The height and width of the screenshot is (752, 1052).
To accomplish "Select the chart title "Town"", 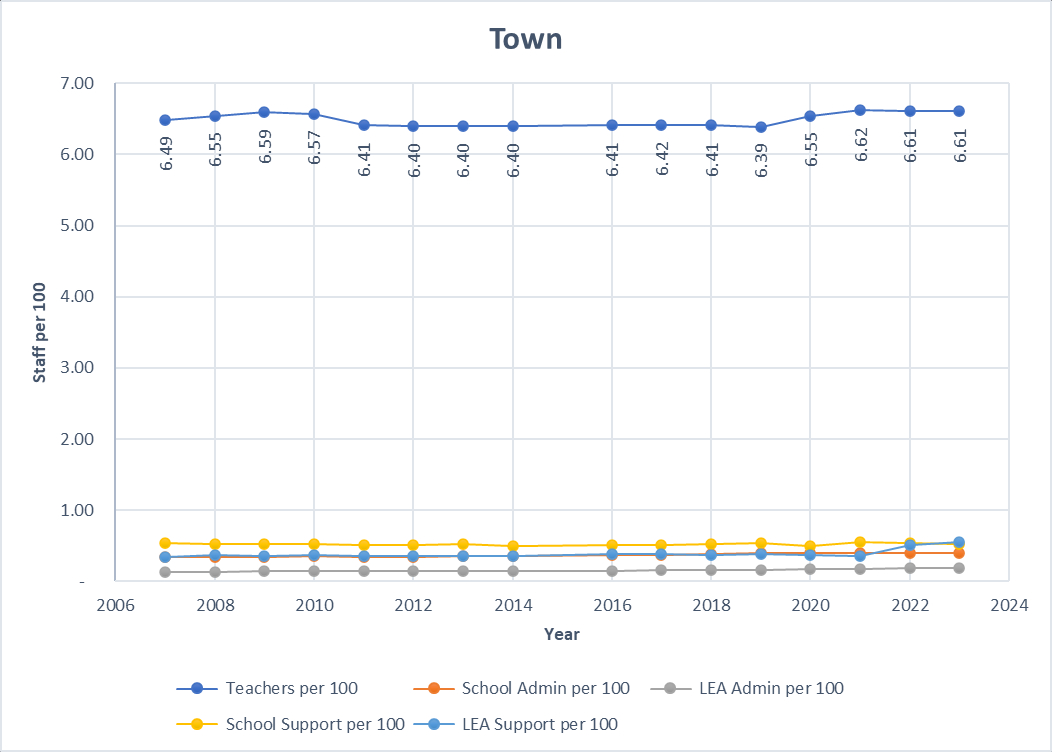I will tap(525, 39).
